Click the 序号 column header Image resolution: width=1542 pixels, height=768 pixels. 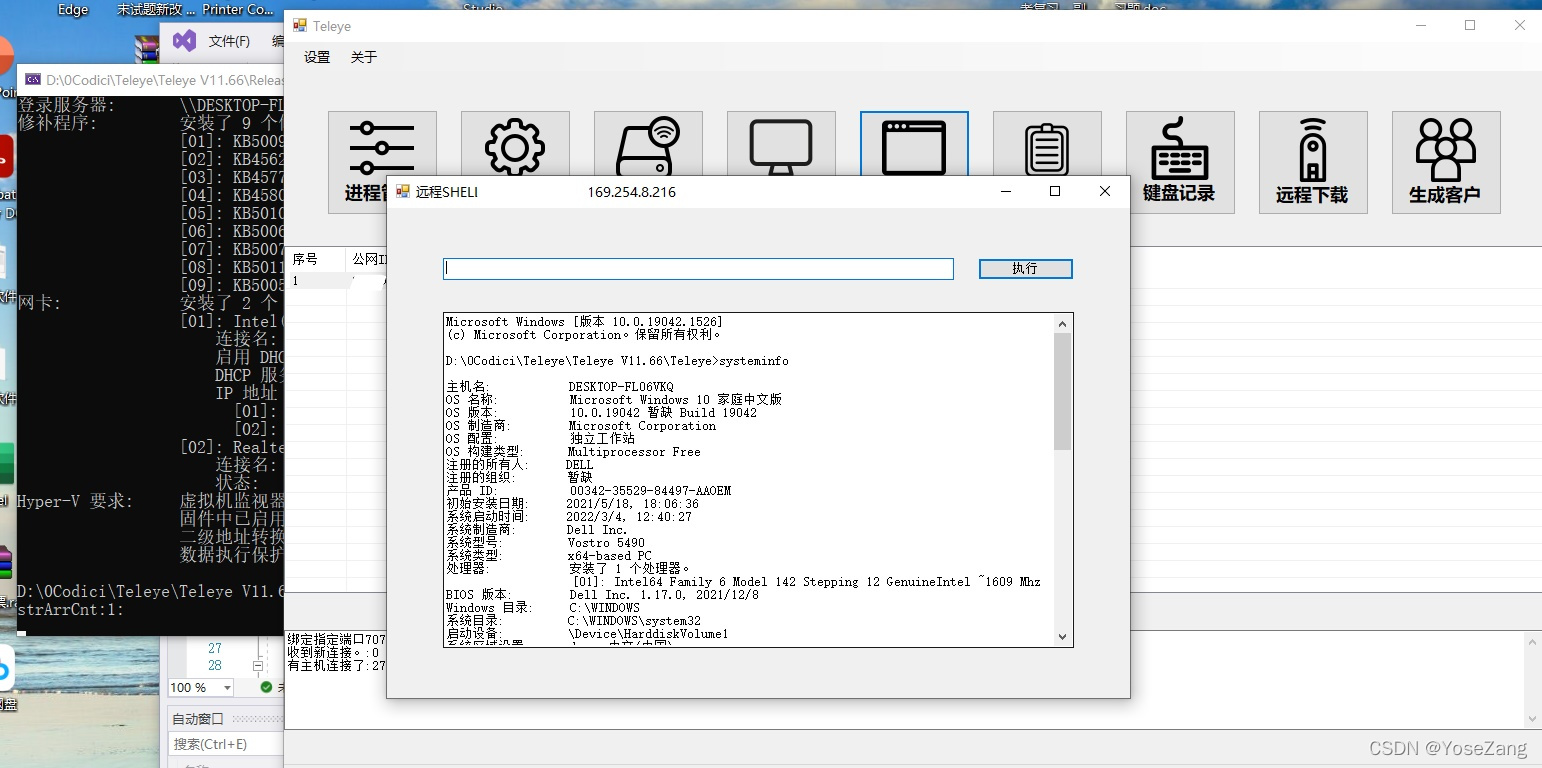tap(305, 259)
